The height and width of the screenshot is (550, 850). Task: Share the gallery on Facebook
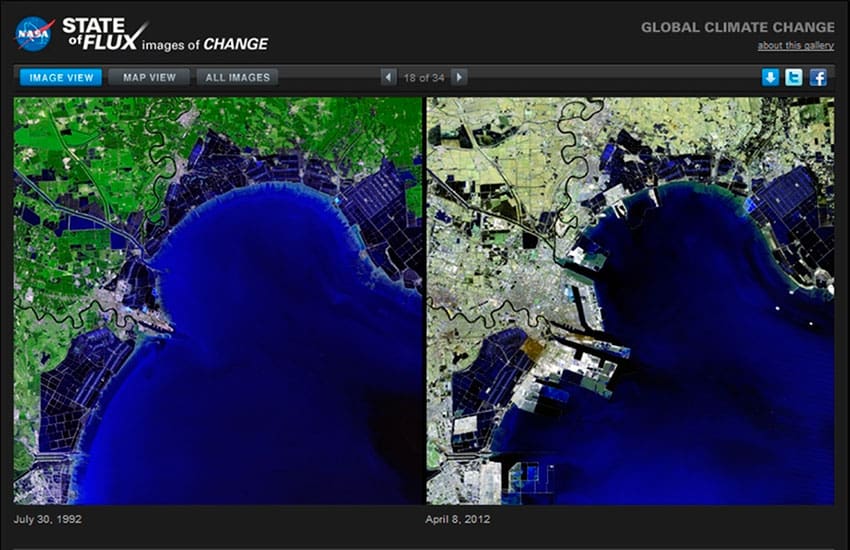tap(818, 77)
